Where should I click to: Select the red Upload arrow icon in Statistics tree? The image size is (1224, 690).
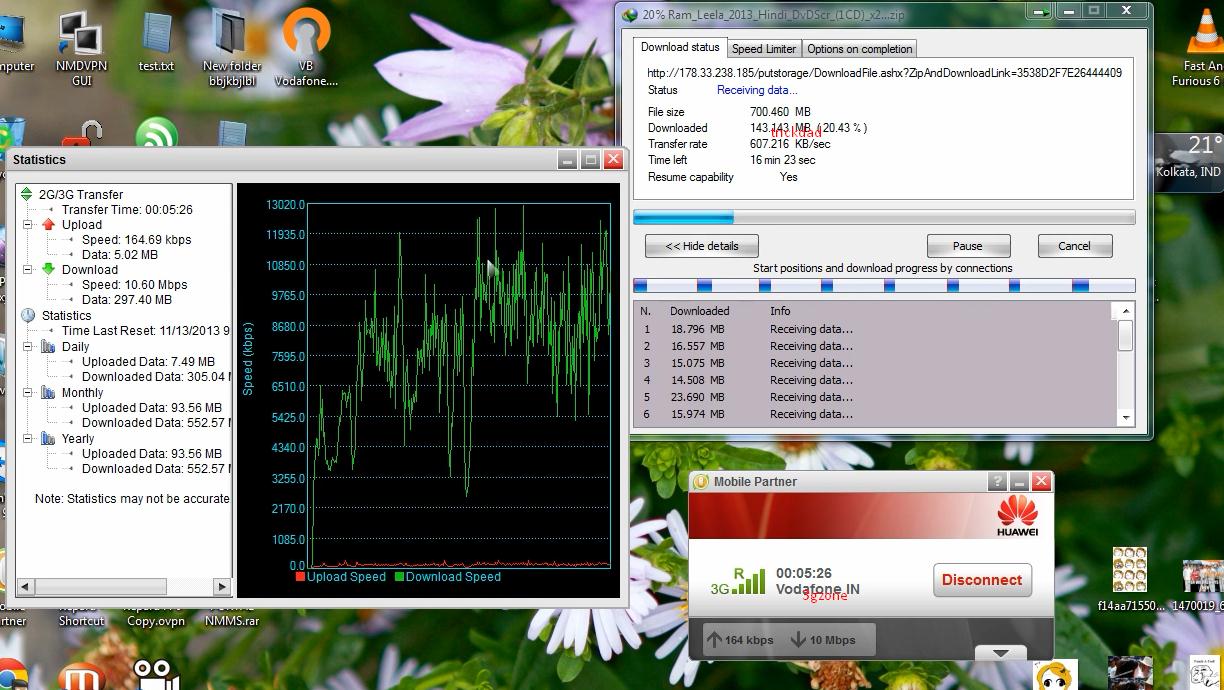(48, 225)
